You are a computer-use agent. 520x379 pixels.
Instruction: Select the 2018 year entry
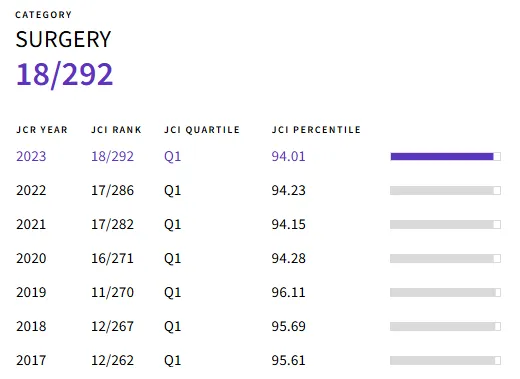[31, 326]
